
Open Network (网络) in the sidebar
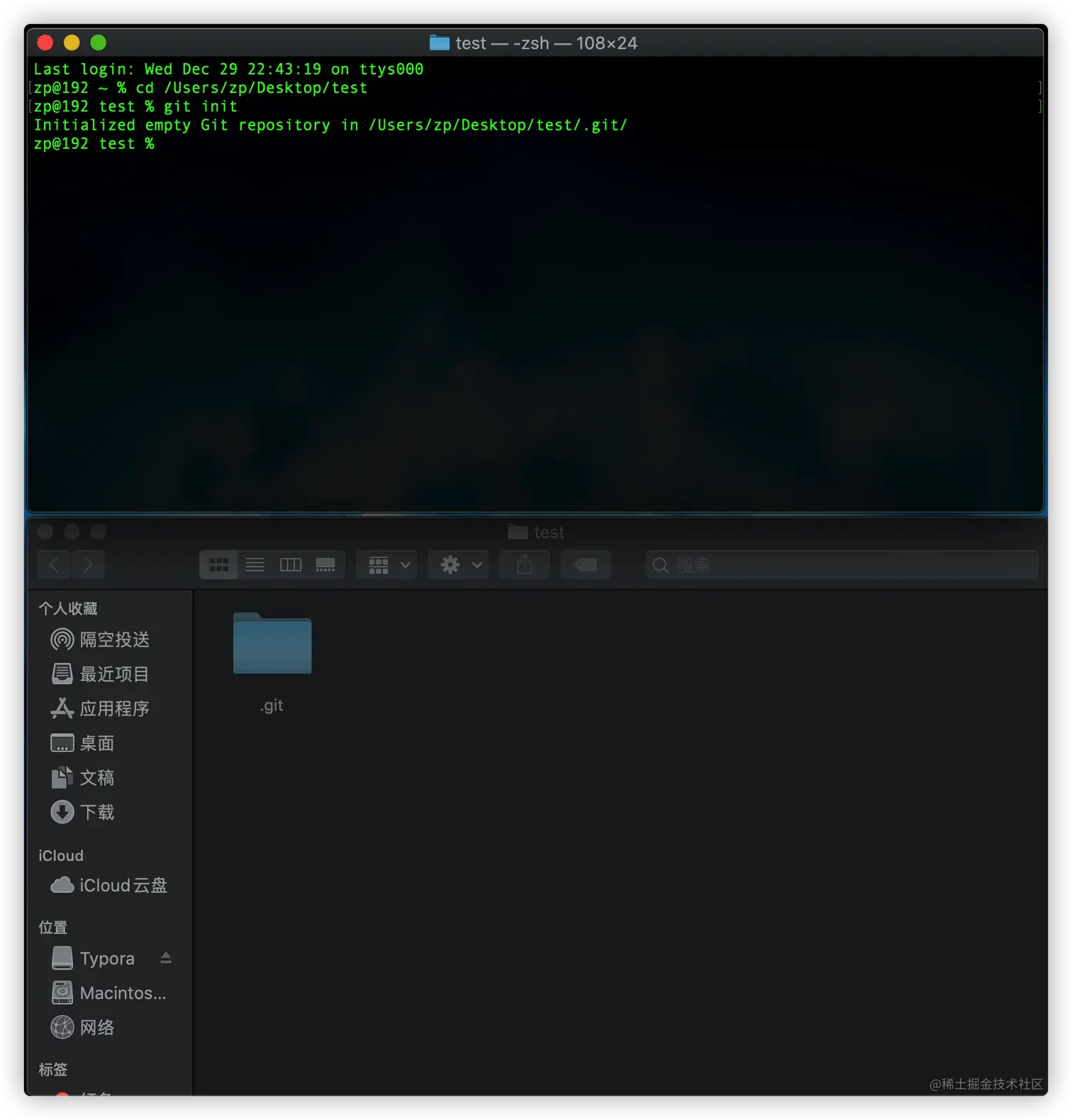click(x=83, y=1027)
